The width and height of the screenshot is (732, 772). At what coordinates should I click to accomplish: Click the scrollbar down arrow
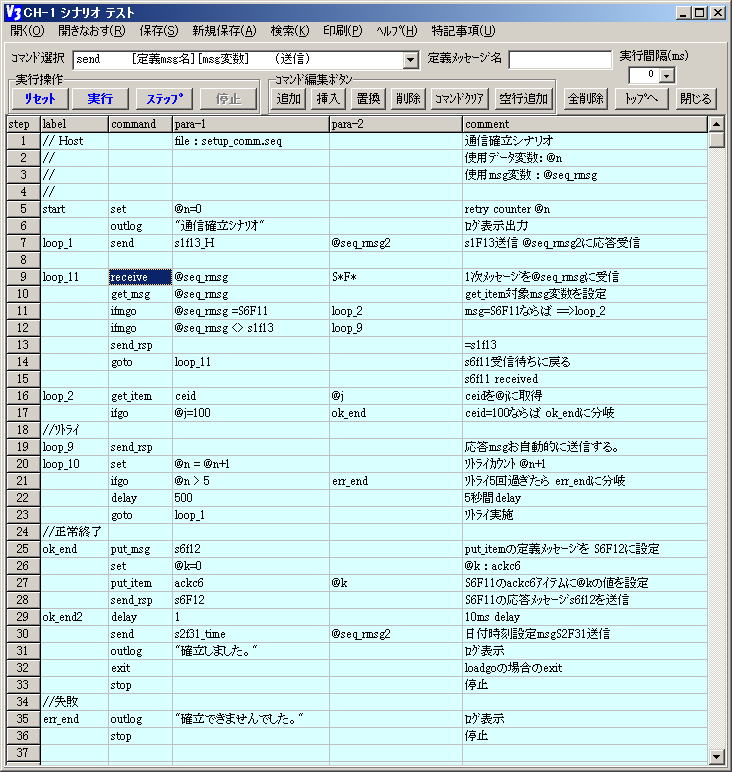[716, 756]
